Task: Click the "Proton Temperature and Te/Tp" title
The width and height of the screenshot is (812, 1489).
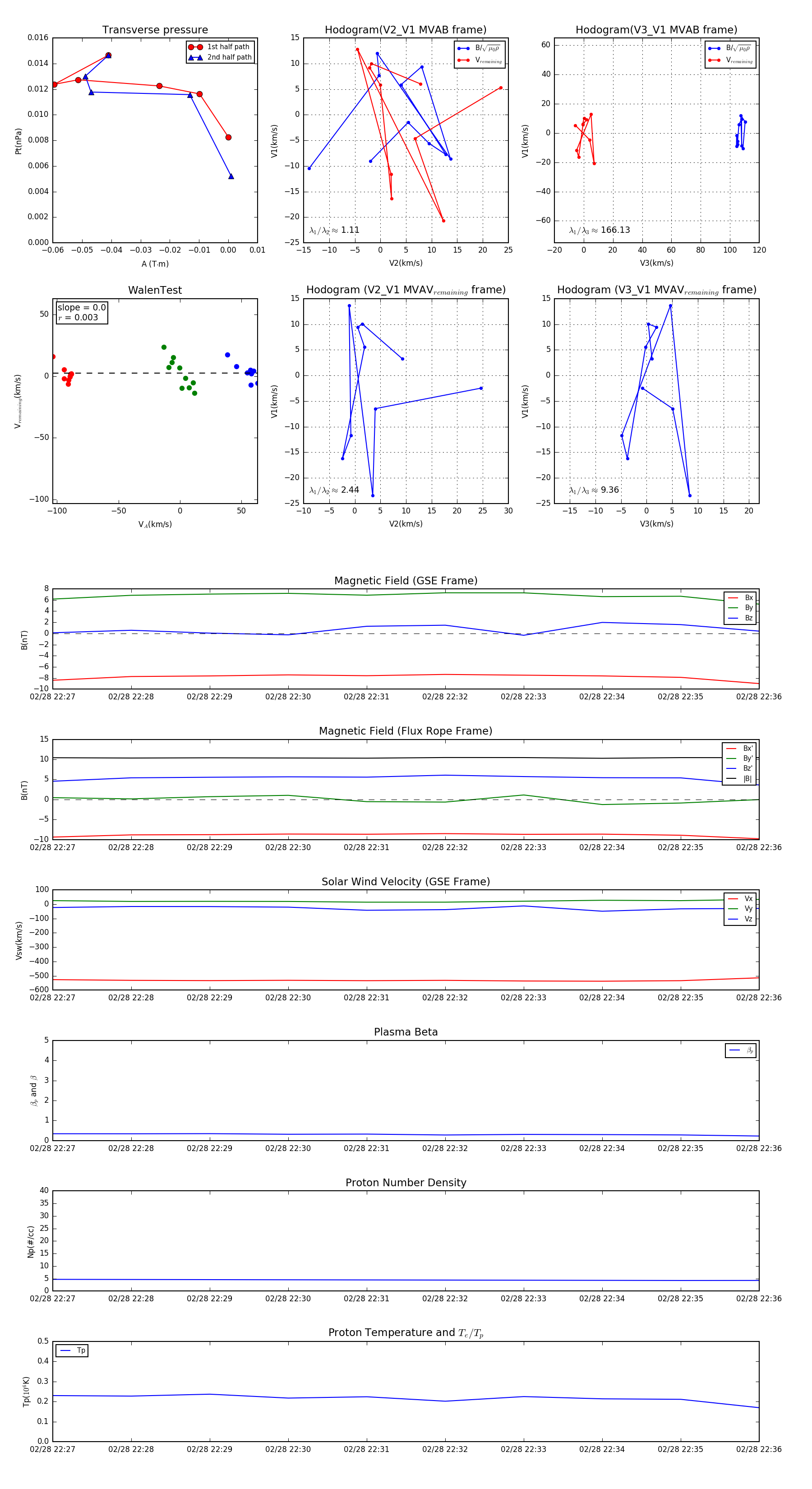Action: 406,1333
